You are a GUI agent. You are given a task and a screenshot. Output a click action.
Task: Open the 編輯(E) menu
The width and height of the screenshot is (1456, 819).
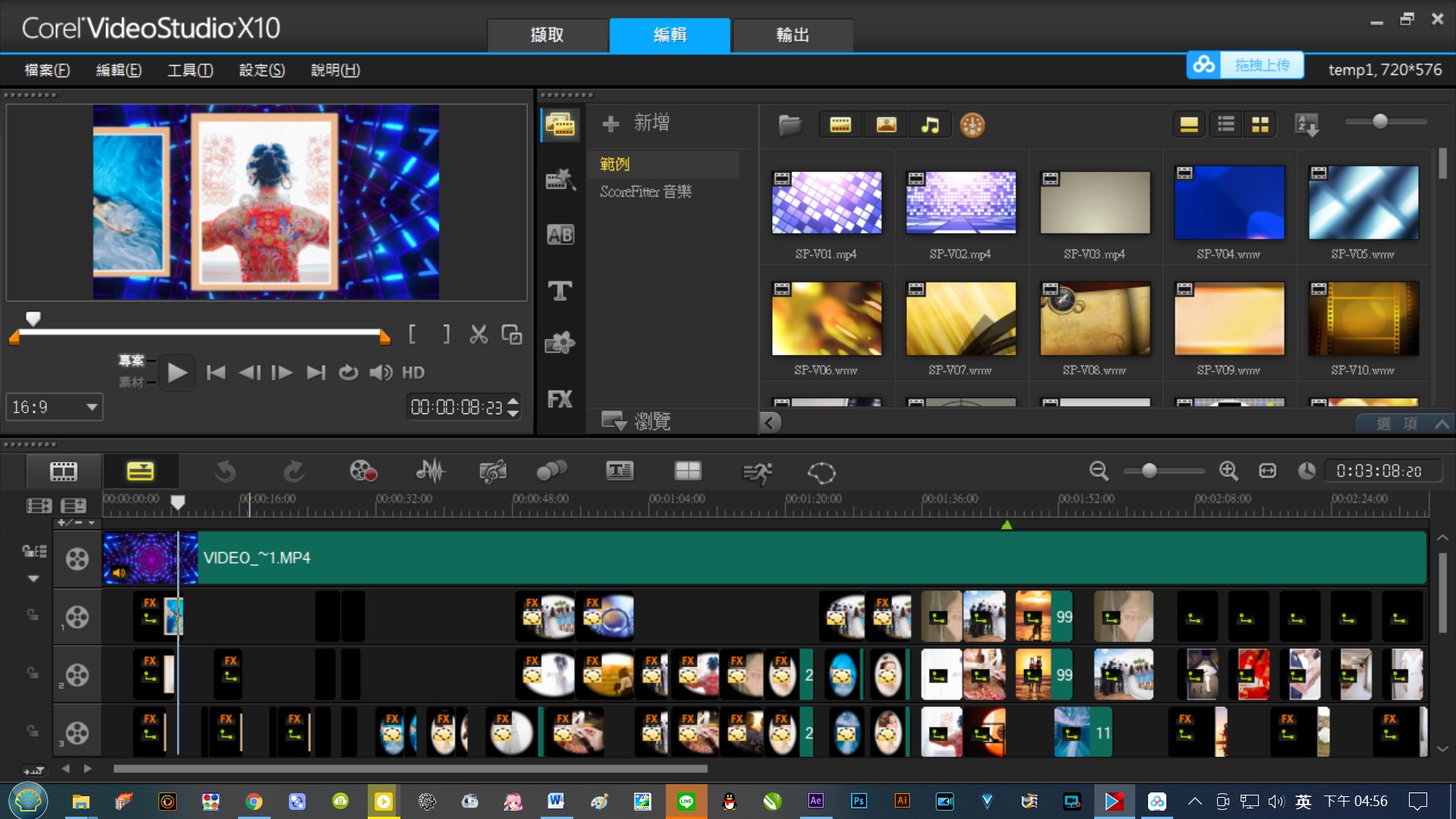click(118, 70)
